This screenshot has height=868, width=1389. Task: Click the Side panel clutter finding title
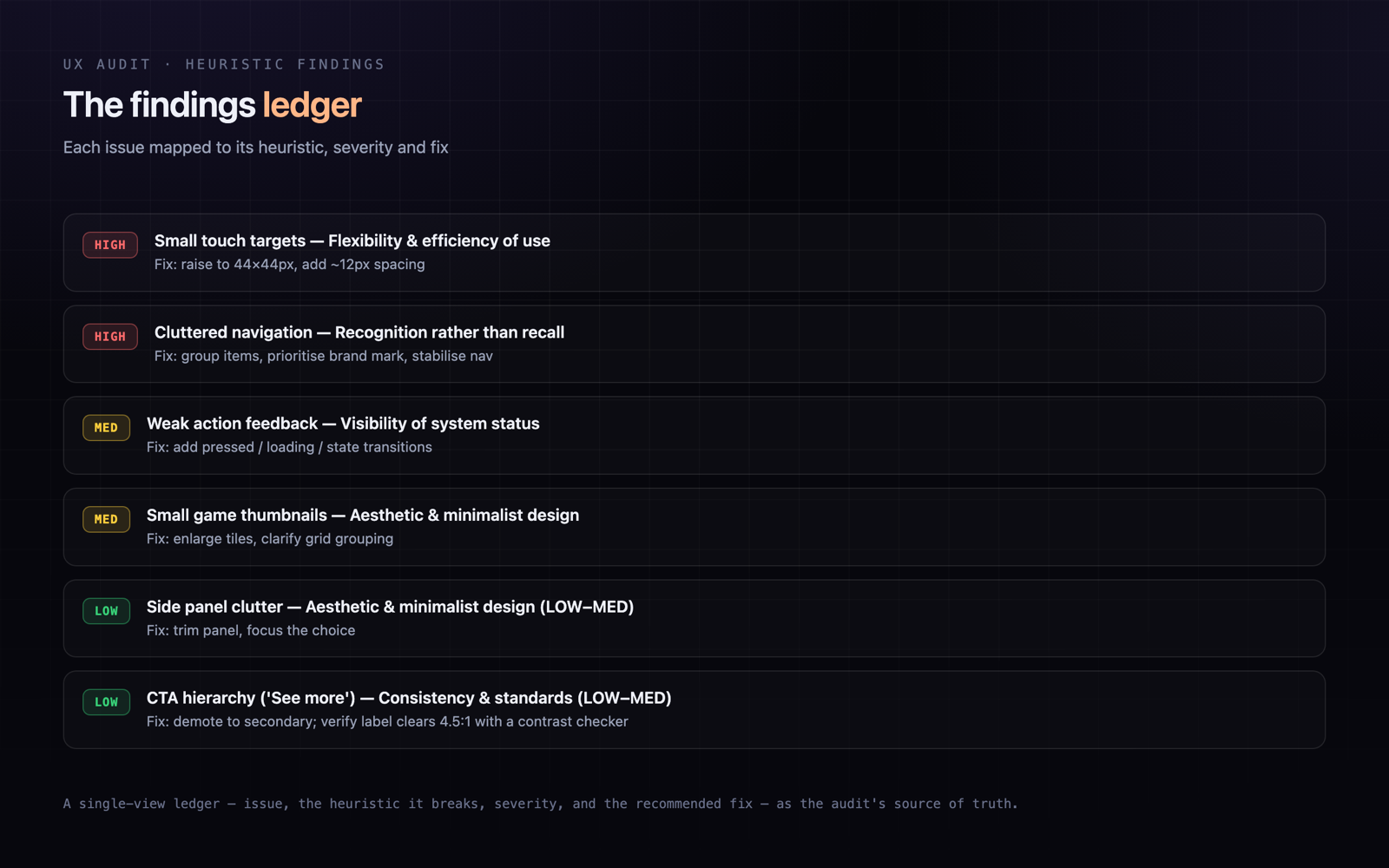pyautogui.click(x=390, y=607)
